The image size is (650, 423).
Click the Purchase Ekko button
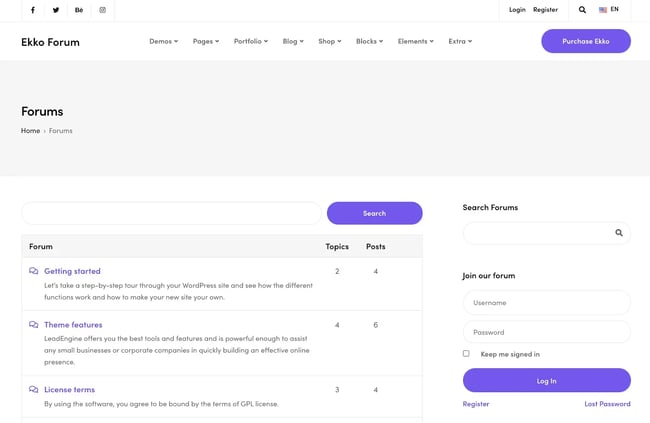coord(585,41)
